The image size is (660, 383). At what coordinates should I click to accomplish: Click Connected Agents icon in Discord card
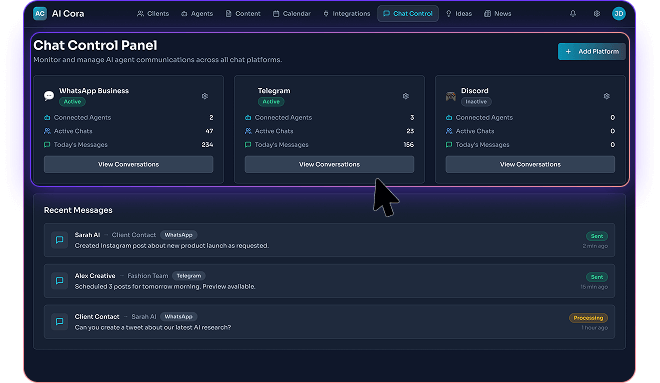pos(449,117)
